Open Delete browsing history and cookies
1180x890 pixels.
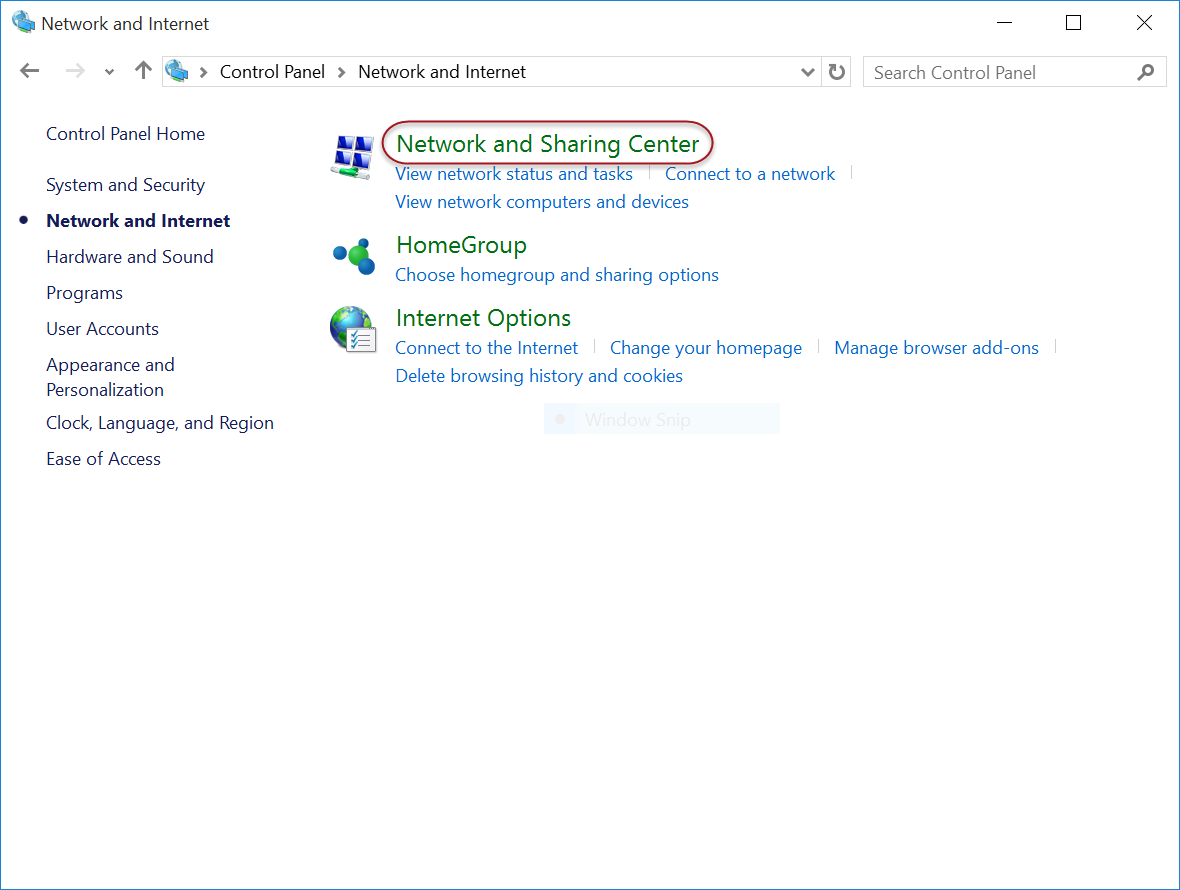539,376
